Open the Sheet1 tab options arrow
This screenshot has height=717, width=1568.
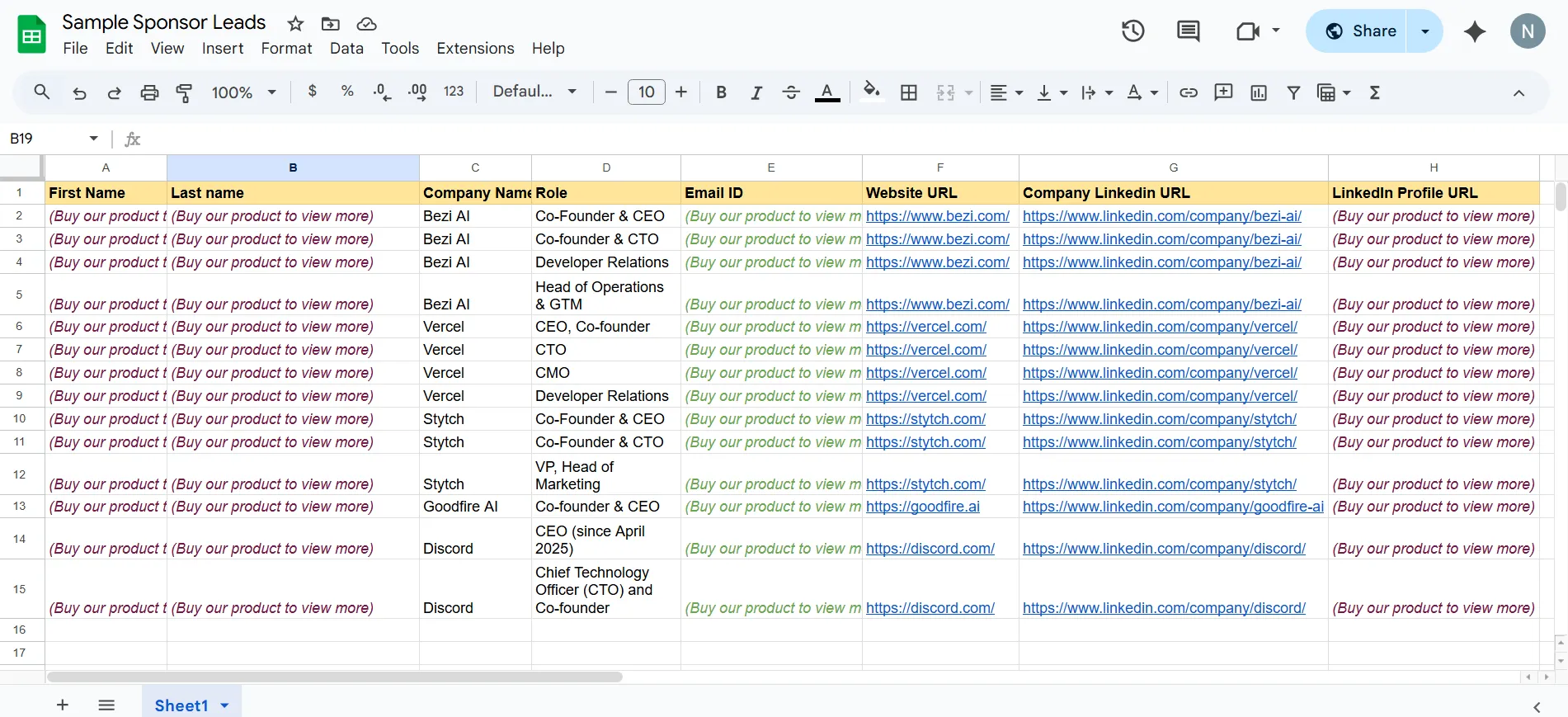click(224, 705)
